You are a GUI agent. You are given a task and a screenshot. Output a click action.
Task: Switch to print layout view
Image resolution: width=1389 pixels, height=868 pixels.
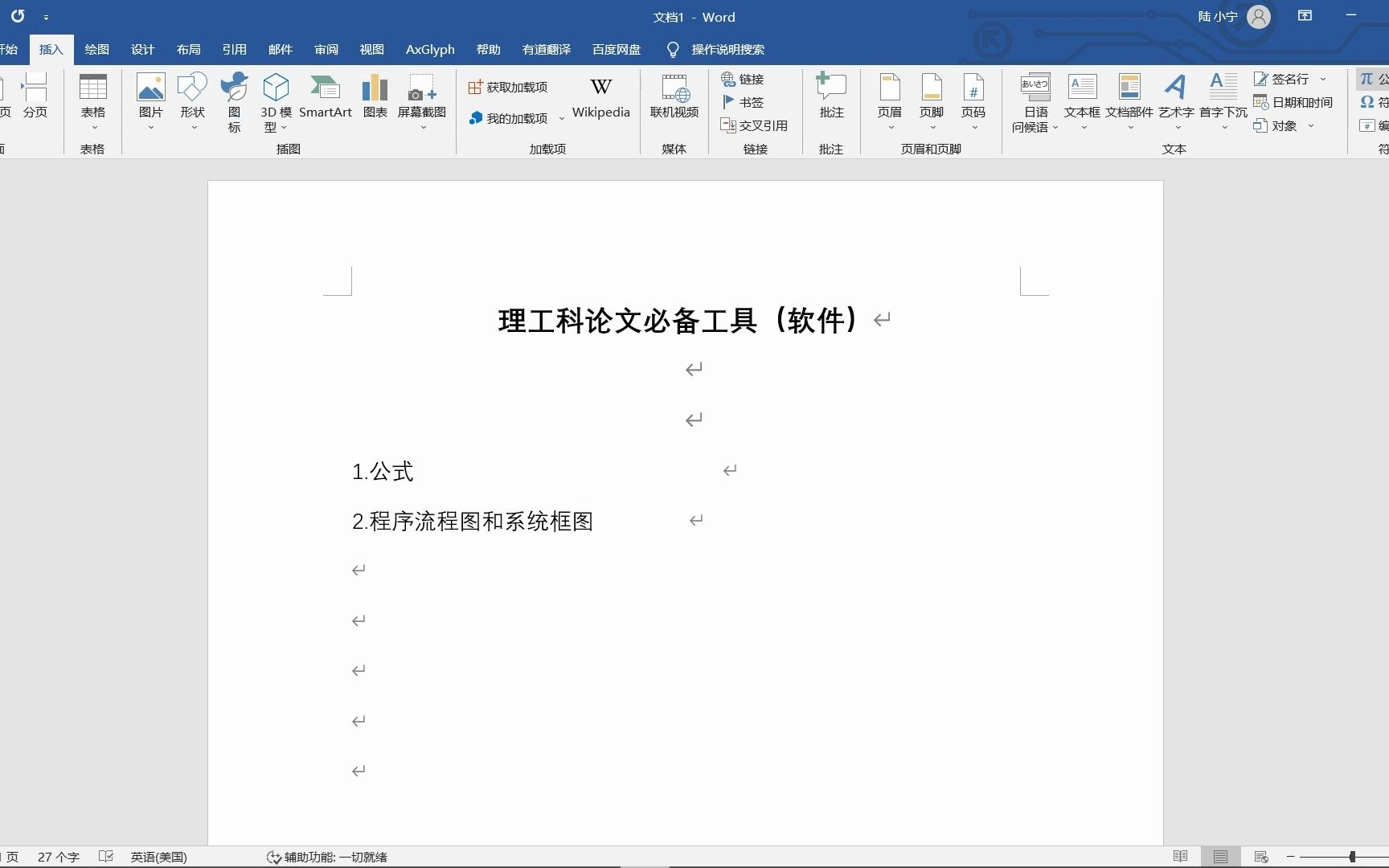tap(1220, 857)
